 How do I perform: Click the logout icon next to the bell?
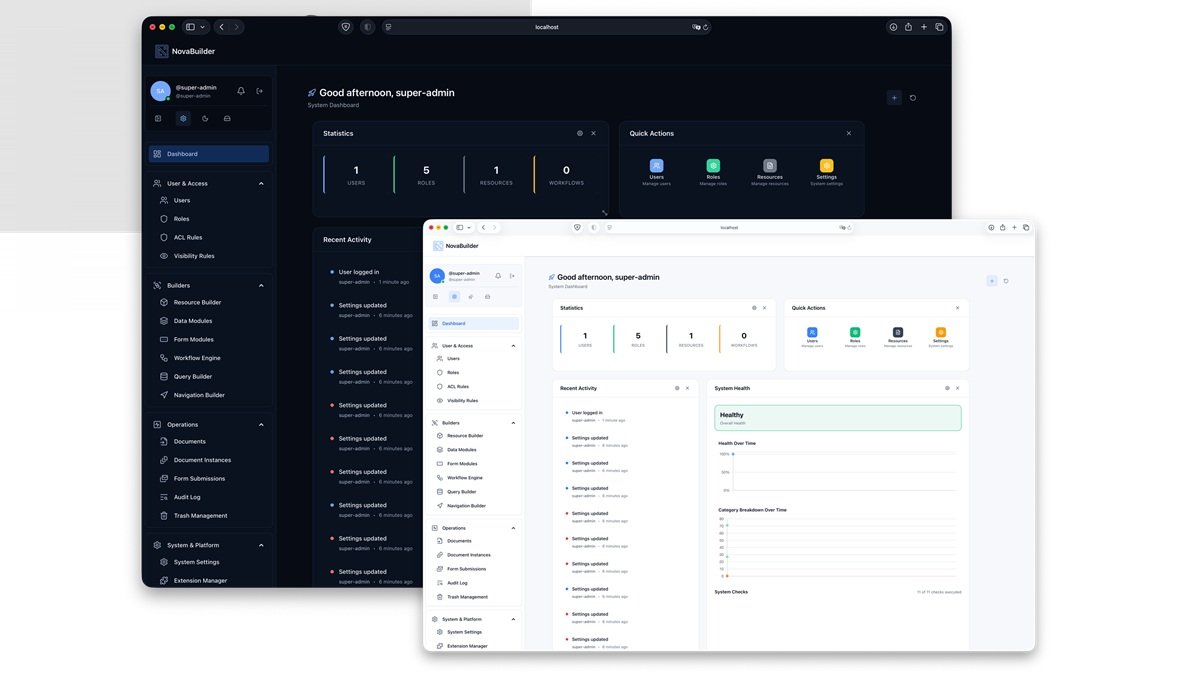pos(258,91)
